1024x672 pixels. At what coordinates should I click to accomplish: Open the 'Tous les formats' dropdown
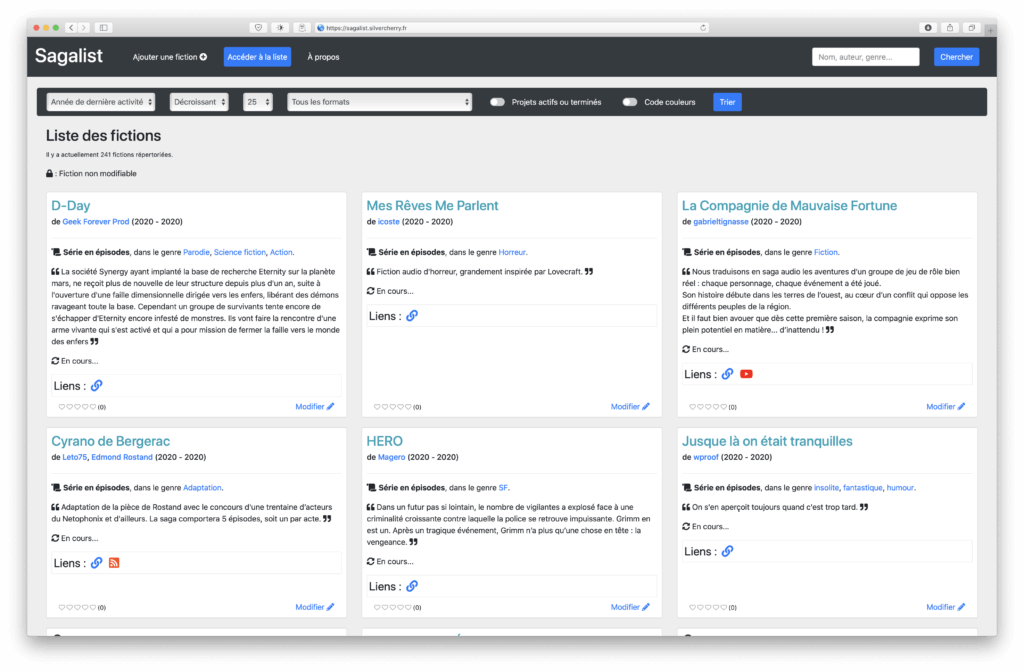tap(379, 102)
